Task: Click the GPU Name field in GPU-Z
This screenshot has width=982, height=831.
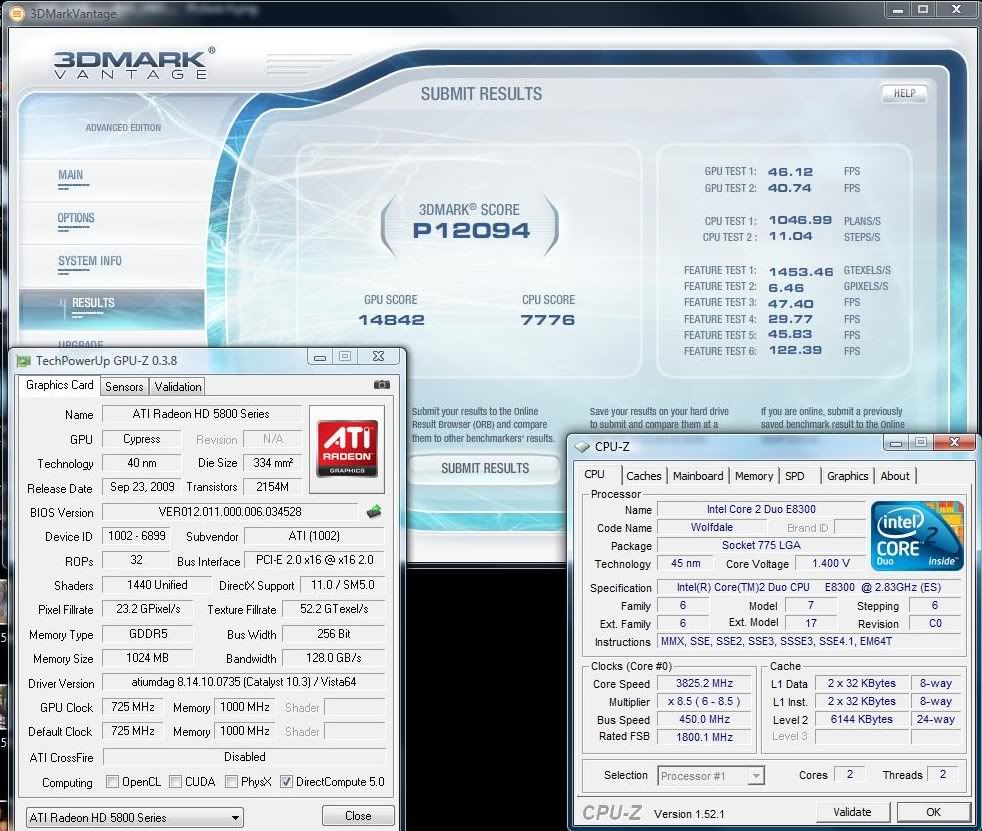Action: 201,414
